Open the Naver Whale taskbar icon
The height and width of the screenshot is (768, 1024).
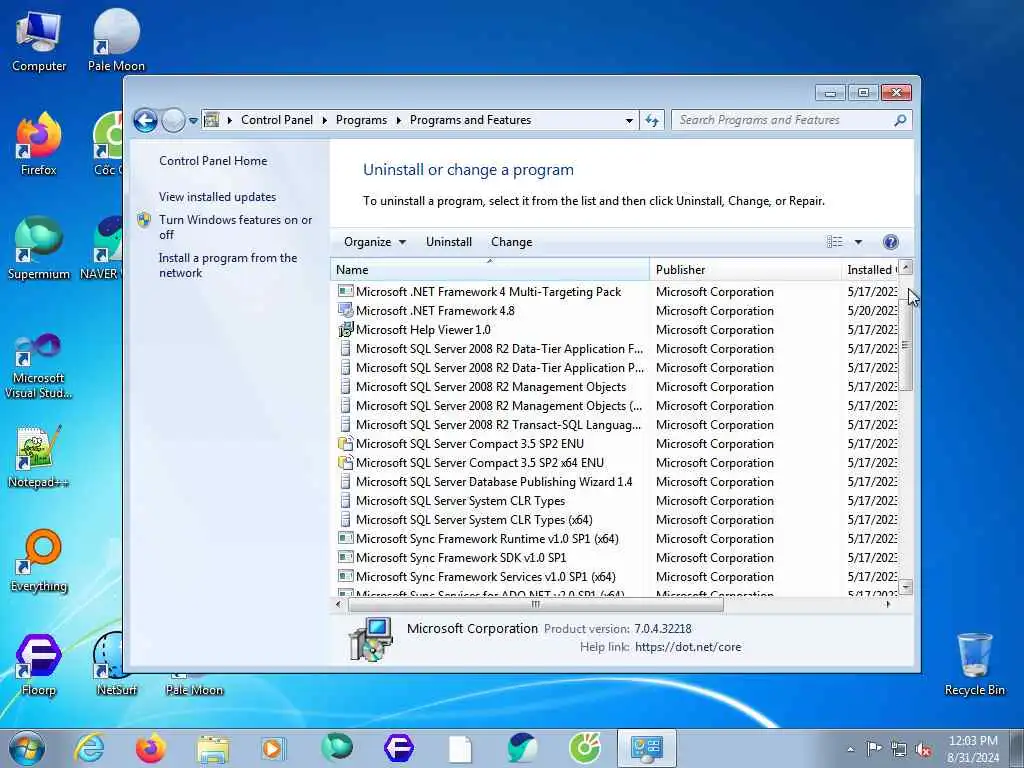522,748
